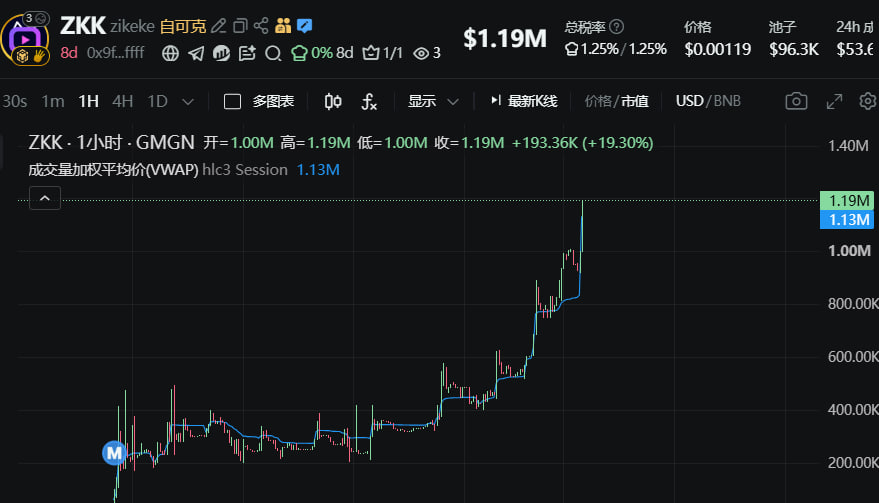Viewport: 879px width, 503px height.
Task: Switch chart to 价格 price mode
Action: 598,101
